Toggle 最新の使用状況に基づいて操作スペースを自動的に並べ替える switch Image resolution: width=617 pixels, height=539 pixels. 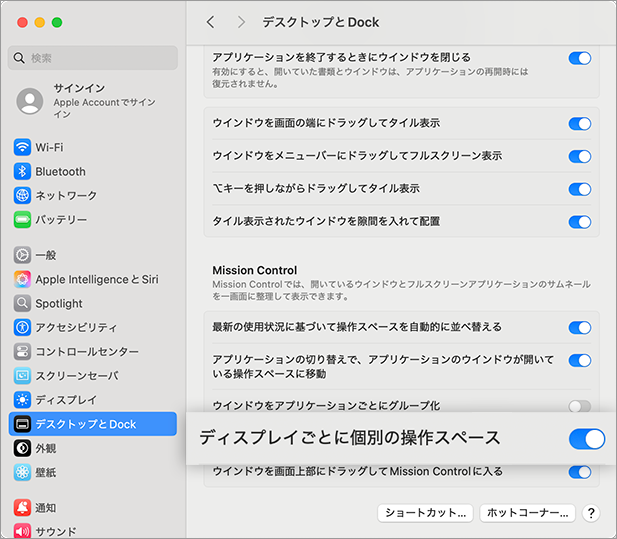(x=580, y=328)
